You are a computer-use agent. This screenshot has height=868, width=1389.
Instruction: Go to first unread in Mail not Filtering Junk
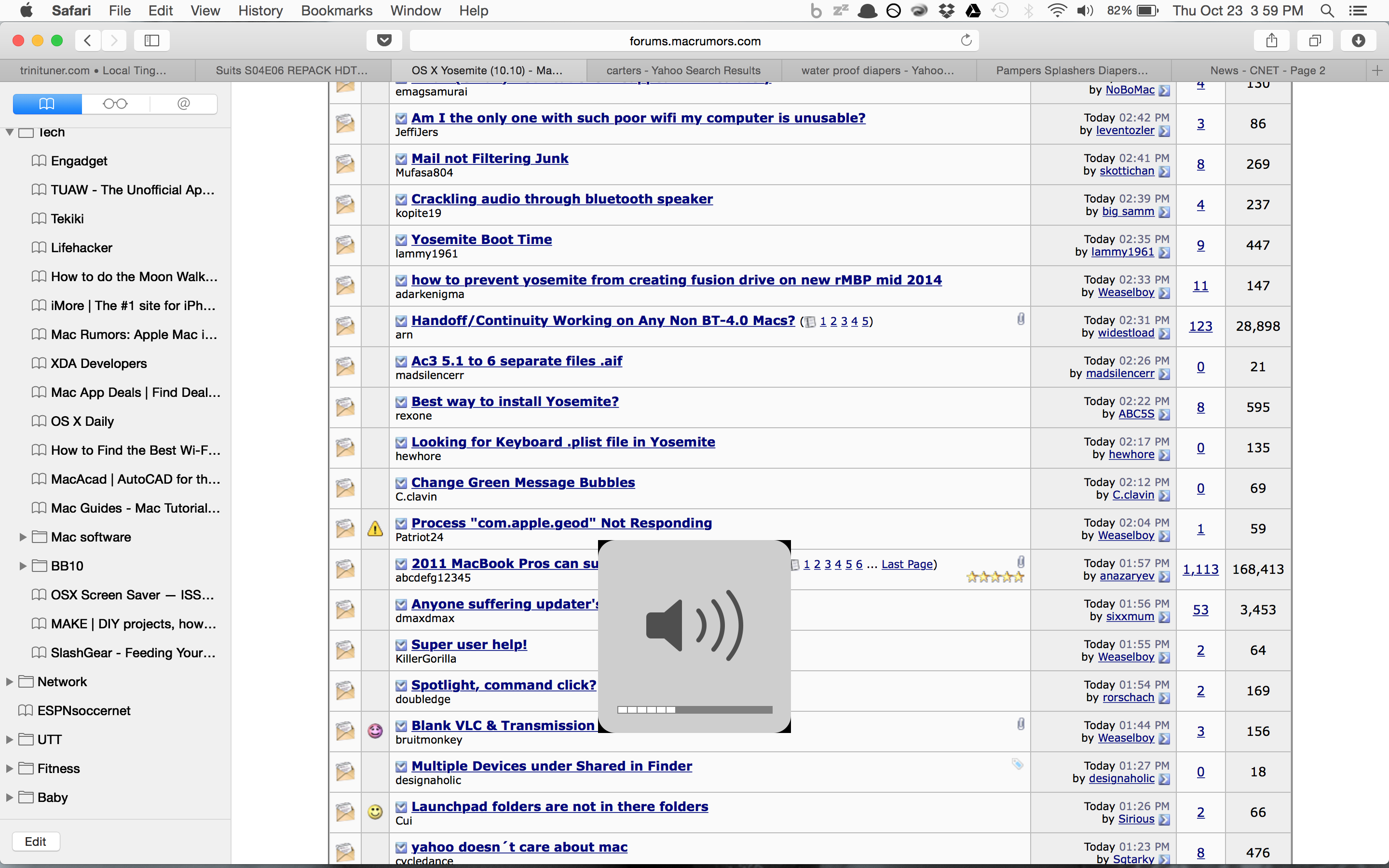[x=401, y=159]
